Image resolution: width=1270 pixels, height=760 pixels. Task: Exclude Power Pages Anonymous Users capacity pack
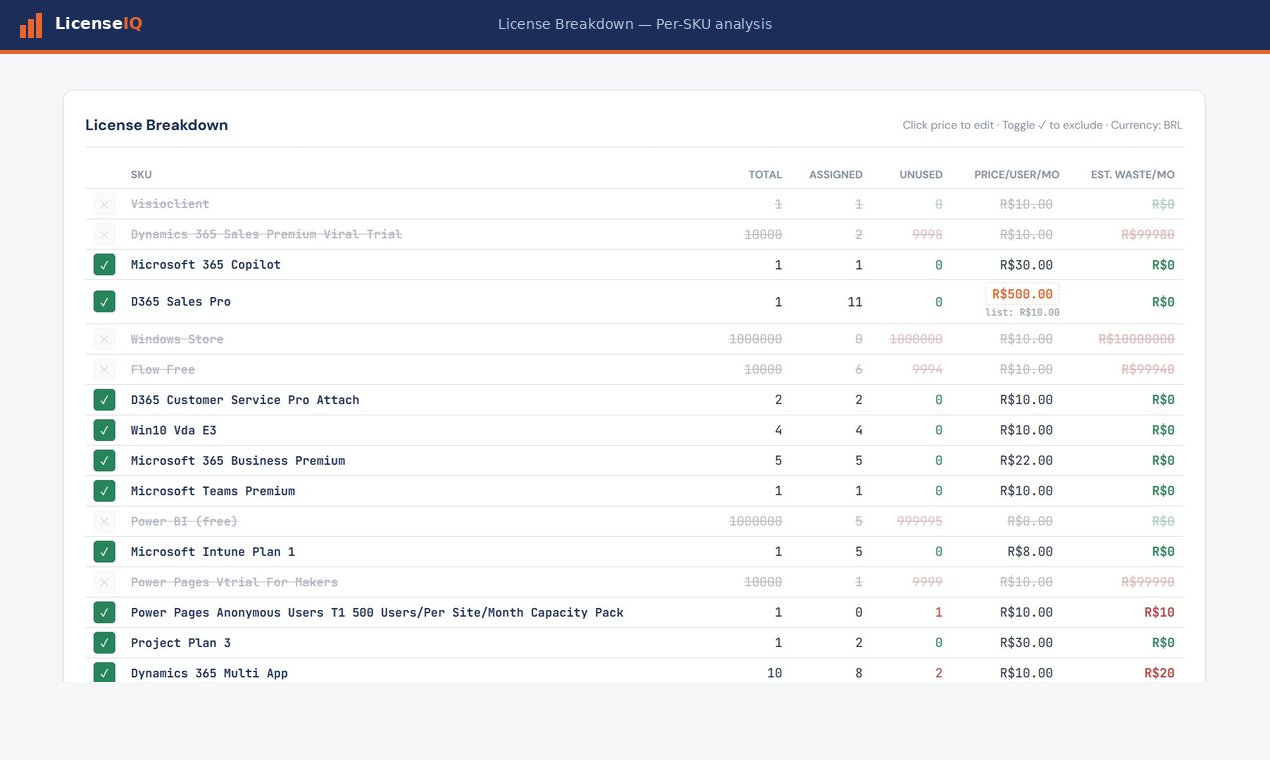pyautogui.click(x=104, y=612)
